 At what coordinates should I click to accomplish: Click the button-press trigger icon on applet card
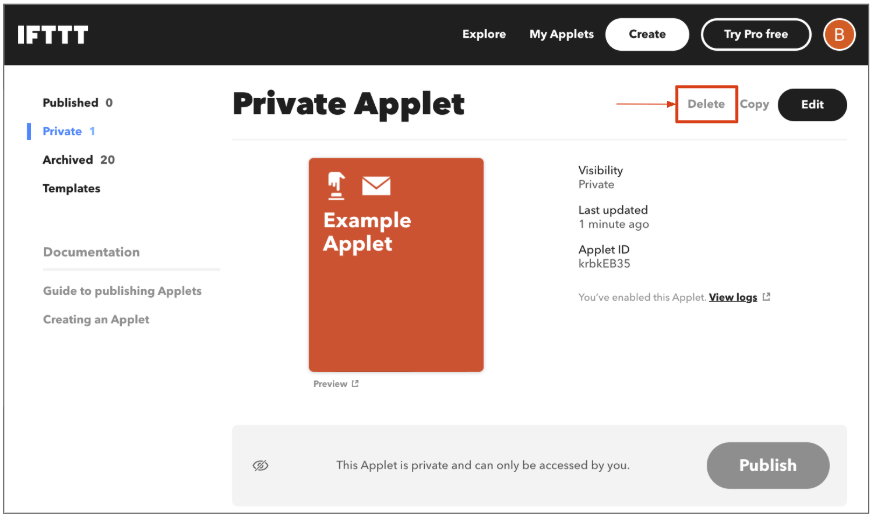click(x=337, y=185)
